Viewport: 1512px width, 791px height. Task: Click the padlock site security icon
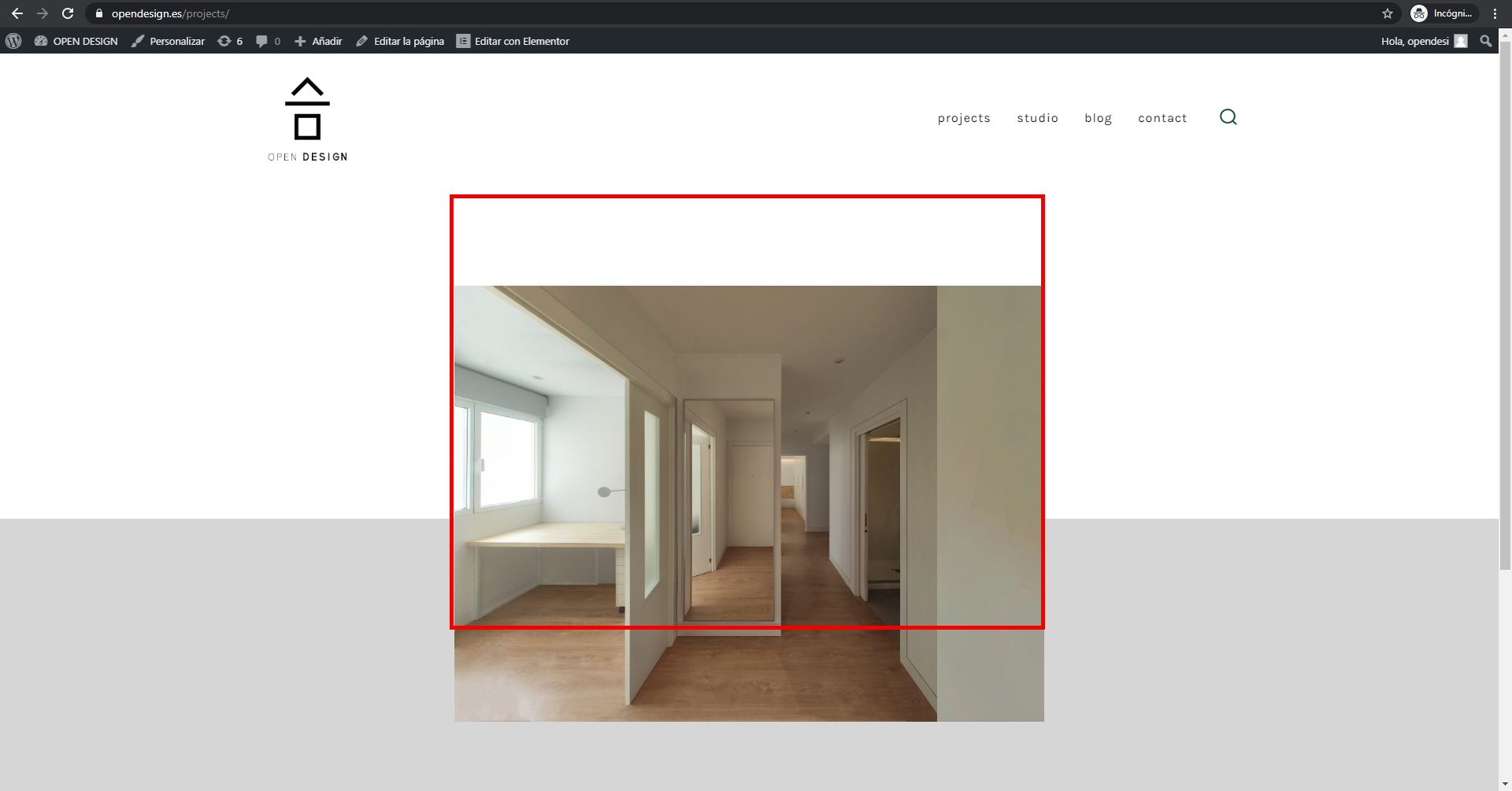[x=98, y=13]
